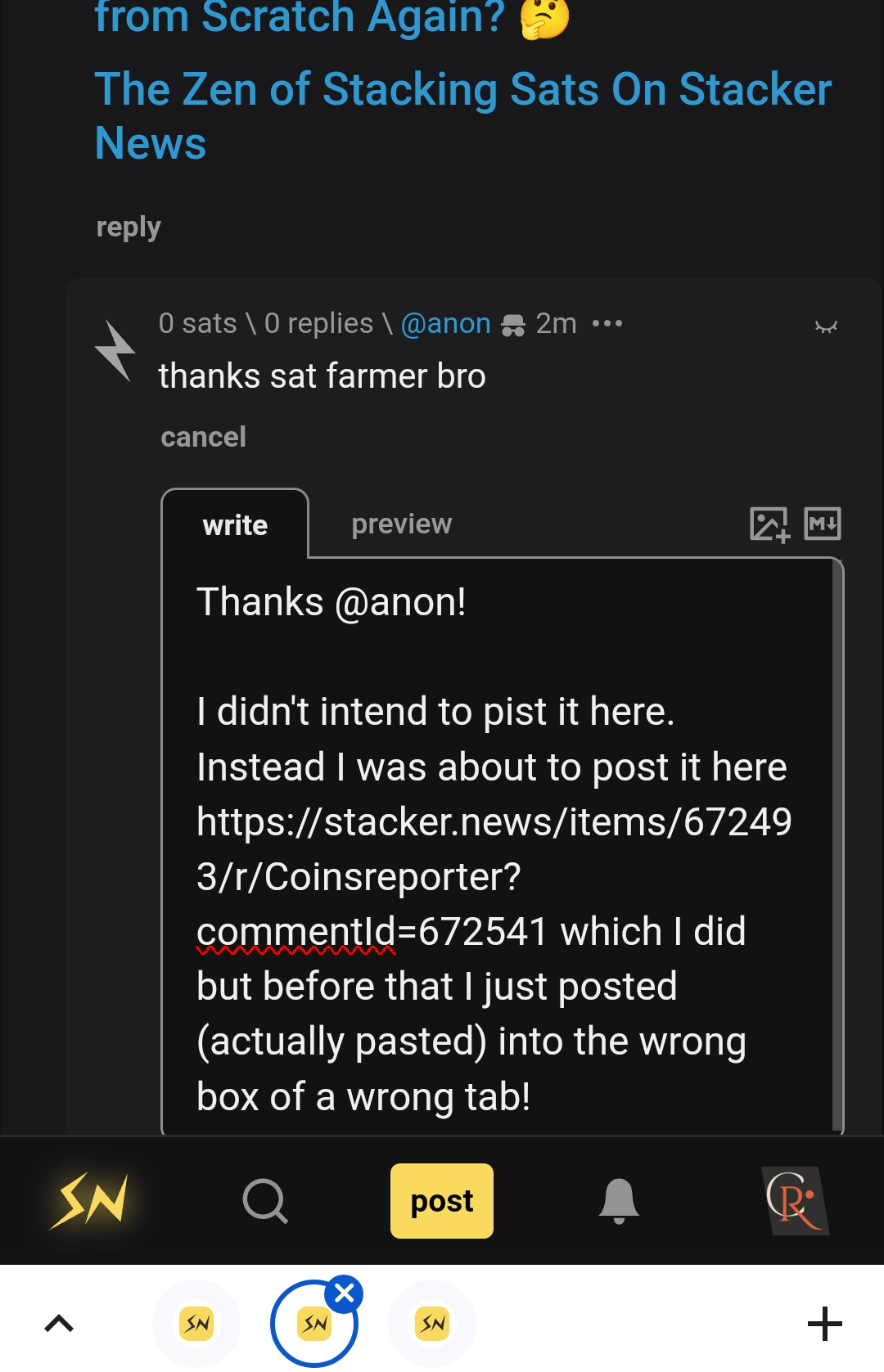Cancel the reply draft
The image size is (884, 1372).
[203, 437]
